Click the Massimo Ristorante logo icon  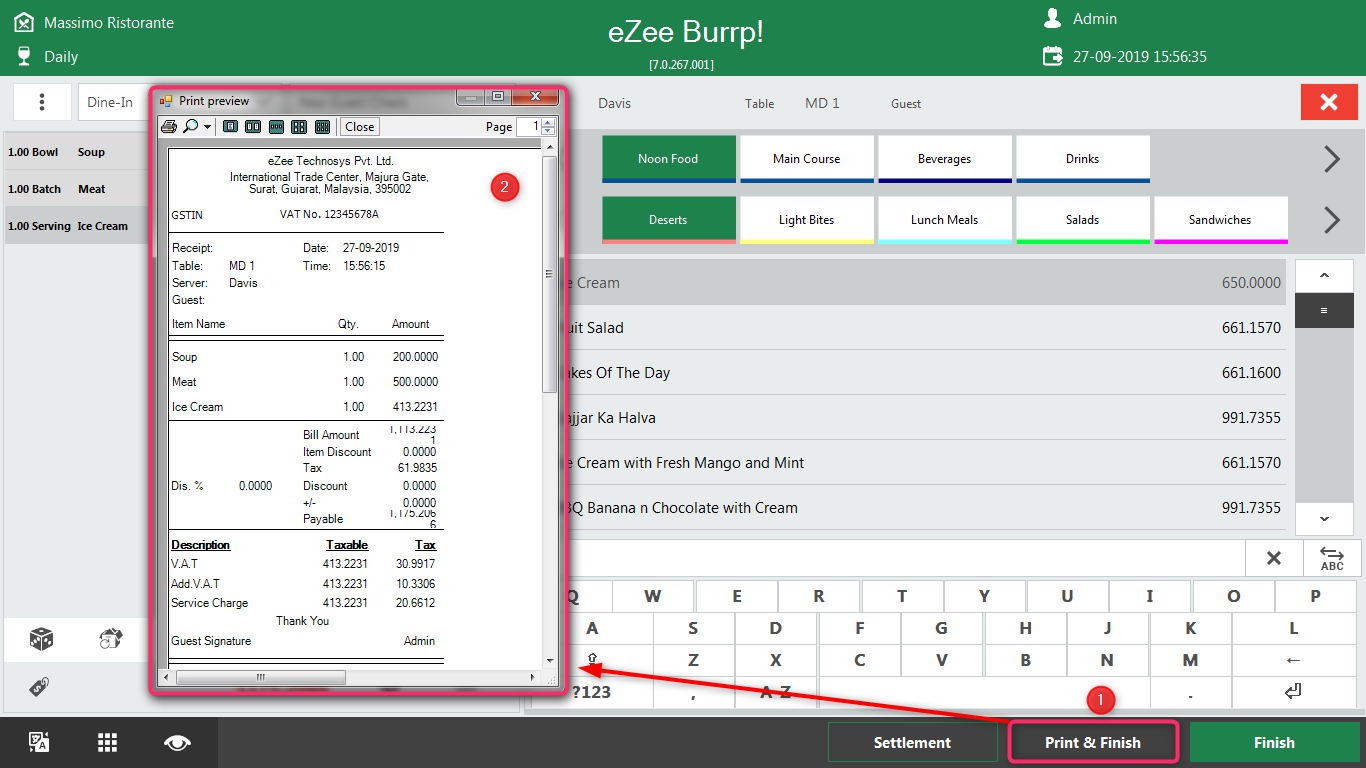24,22
